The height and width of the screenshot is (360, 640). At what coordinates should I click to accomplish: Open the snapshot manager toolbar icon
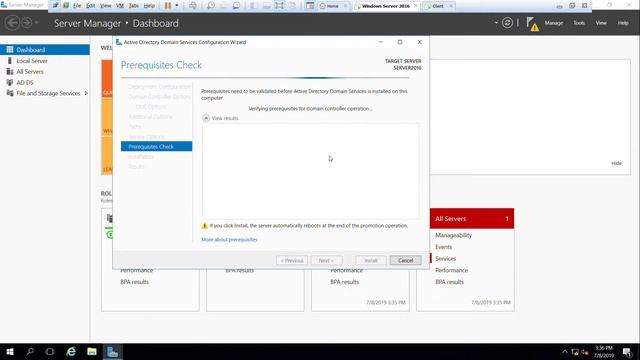click(x=236, y=6)
